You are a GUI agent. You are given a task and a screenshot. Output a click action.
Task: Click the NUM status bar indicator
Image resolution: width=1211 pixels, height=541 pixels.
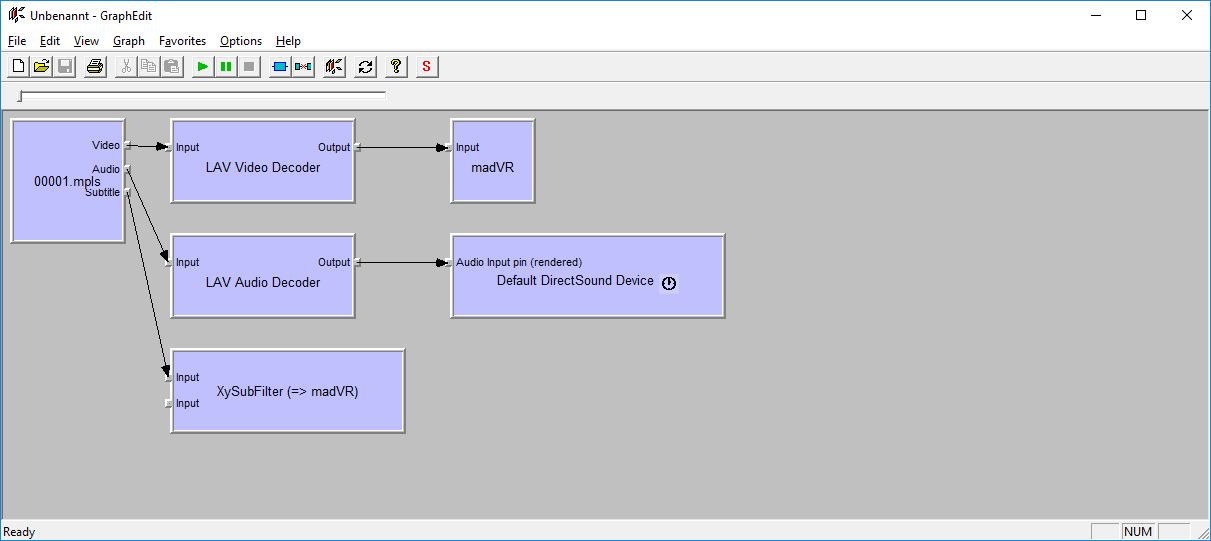pyautogui.click(x=1138, y=532)
